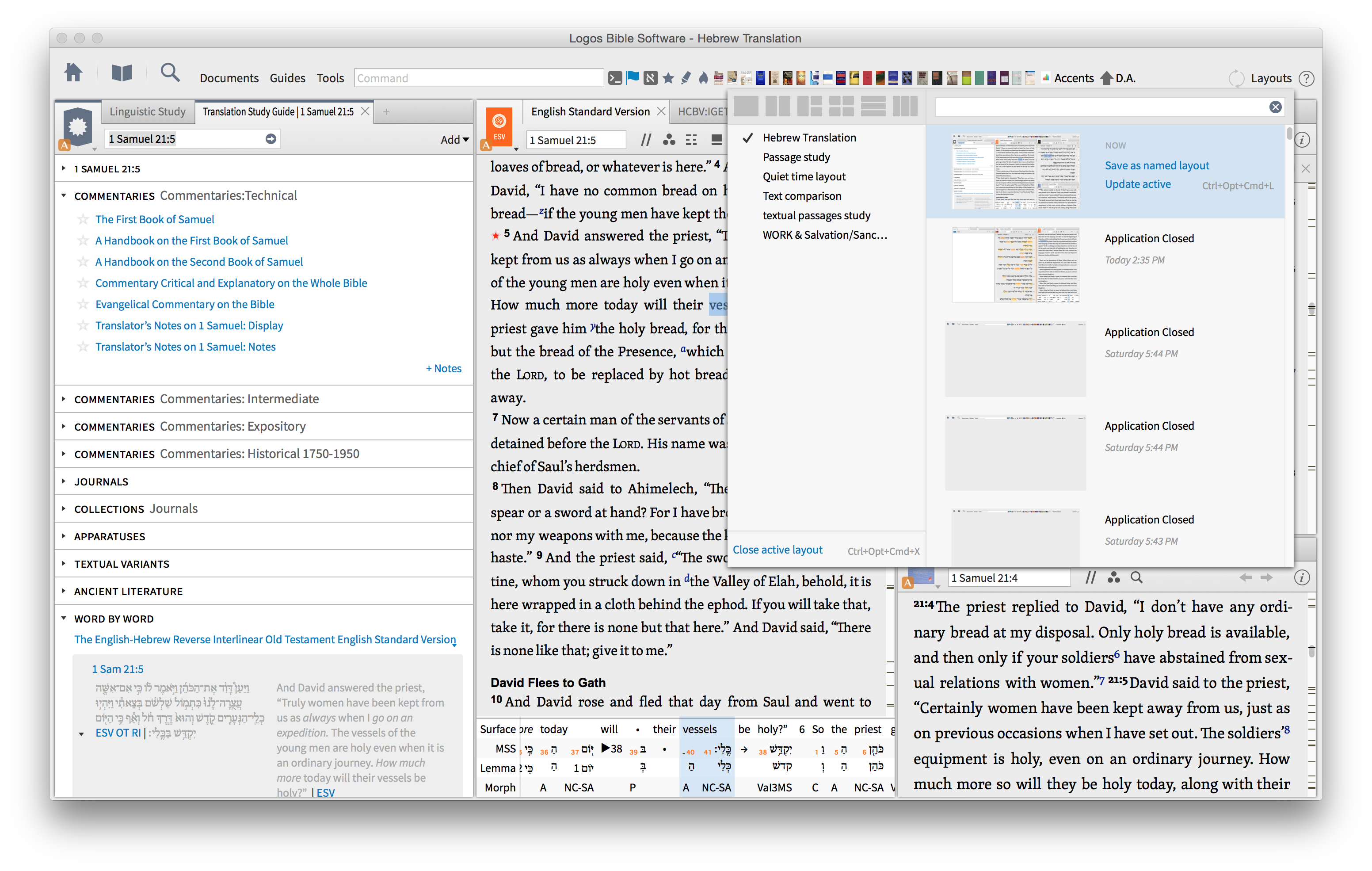The width and height of the screenshot is (1372, 871).
Task: Select the Passage study layout
Action: [796, 157]
